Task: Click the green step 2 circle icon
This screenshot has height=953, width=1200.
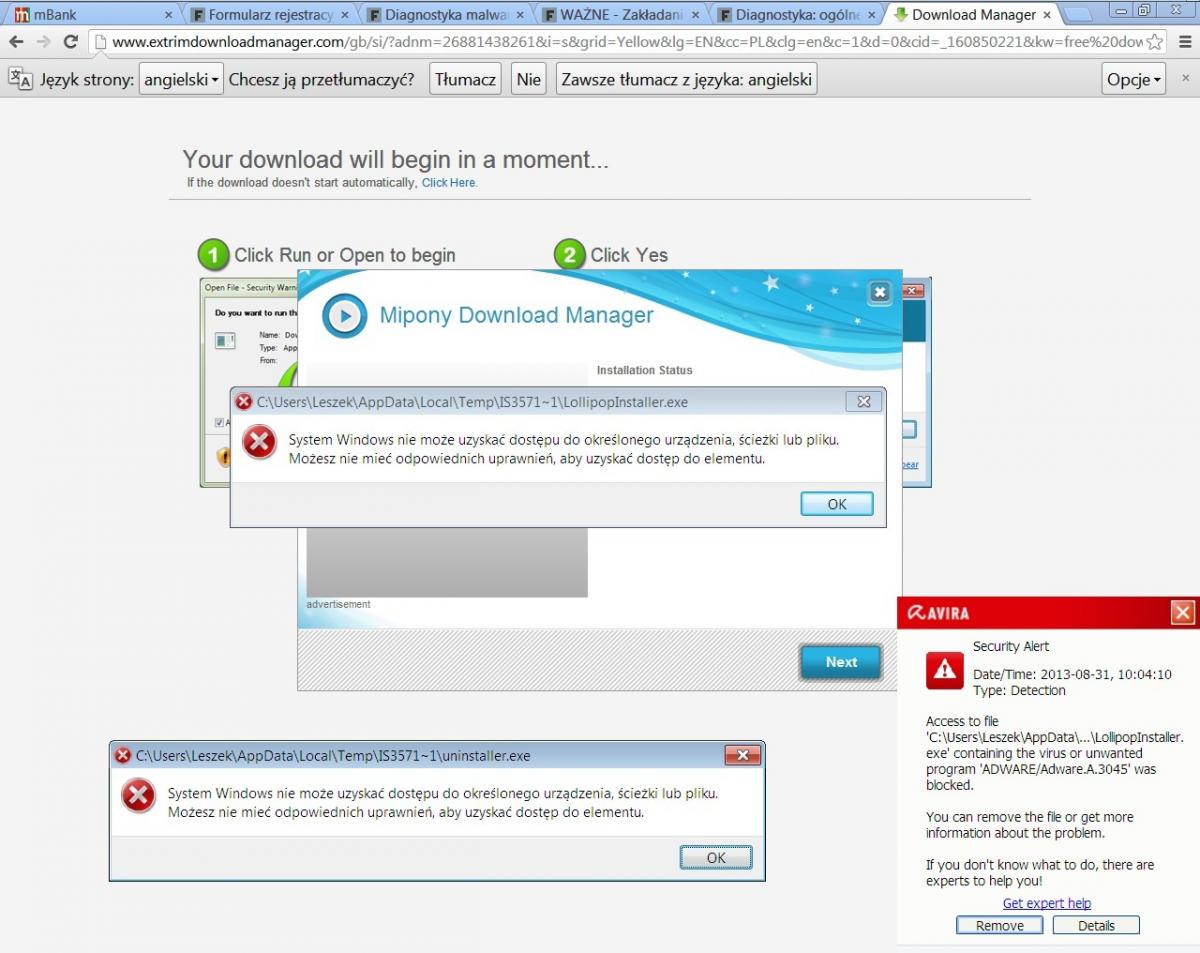Action: [569, 255]
